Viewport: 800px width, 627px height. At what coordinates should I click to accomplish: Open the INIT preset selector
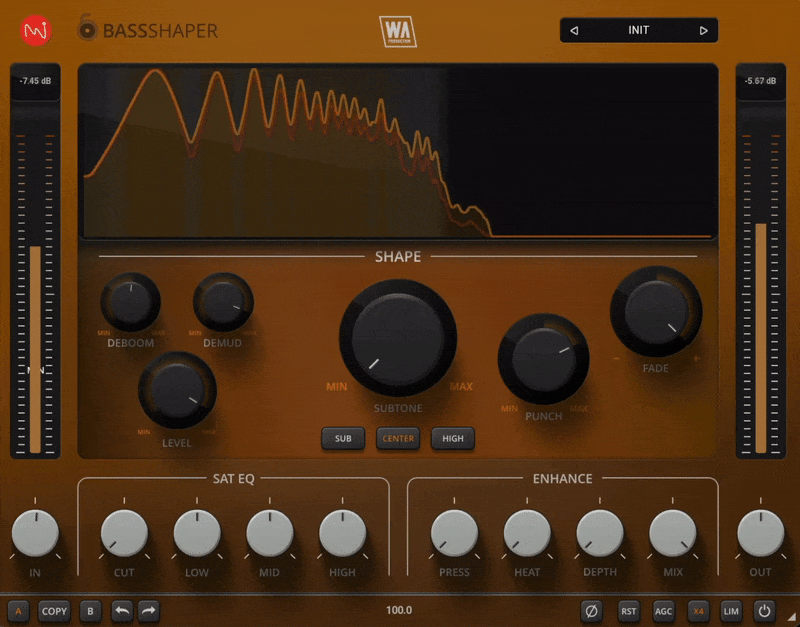pos(639,30)
